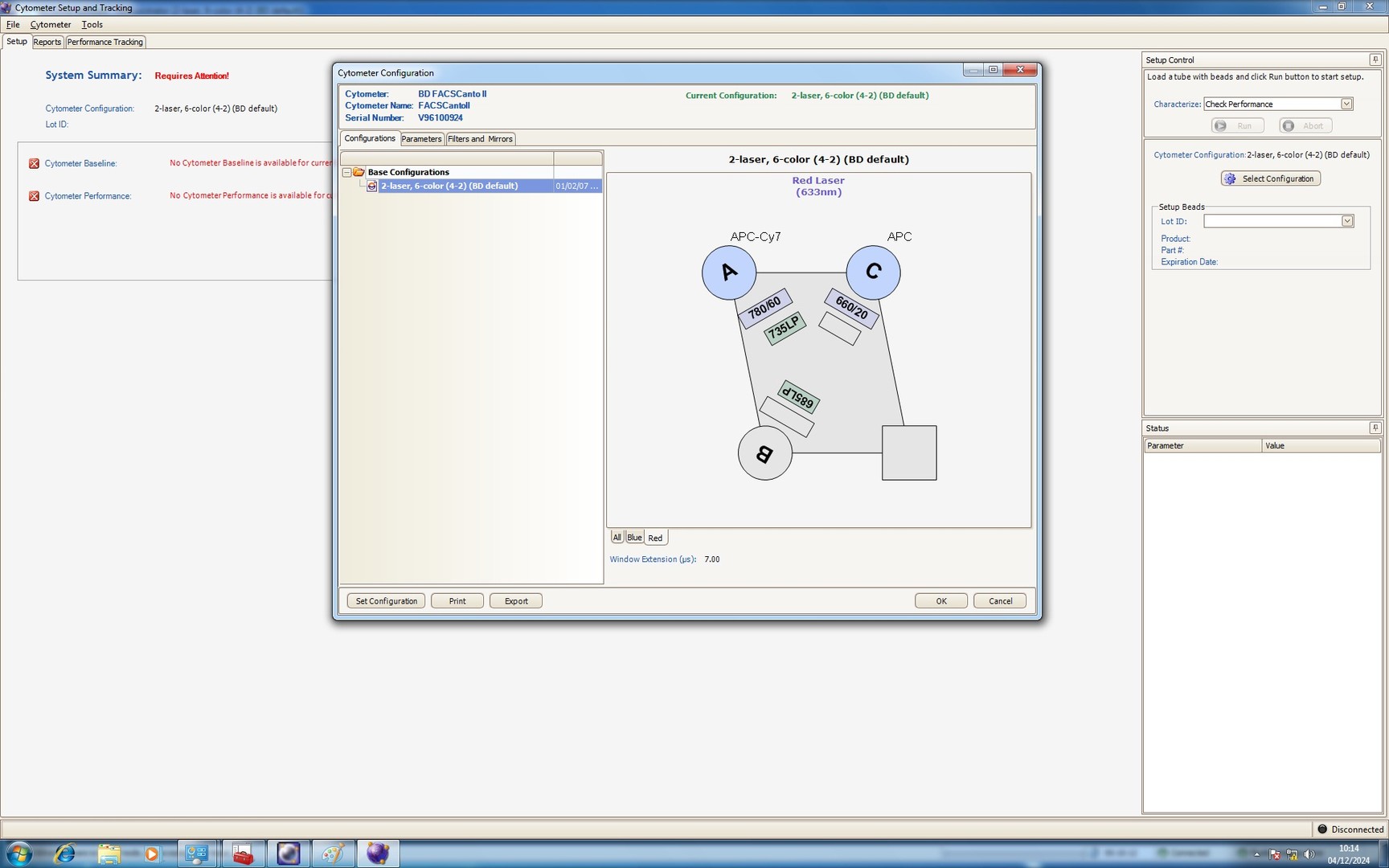
Task: Click the Select Configuration gear icon
Action: click(1231, 178)
